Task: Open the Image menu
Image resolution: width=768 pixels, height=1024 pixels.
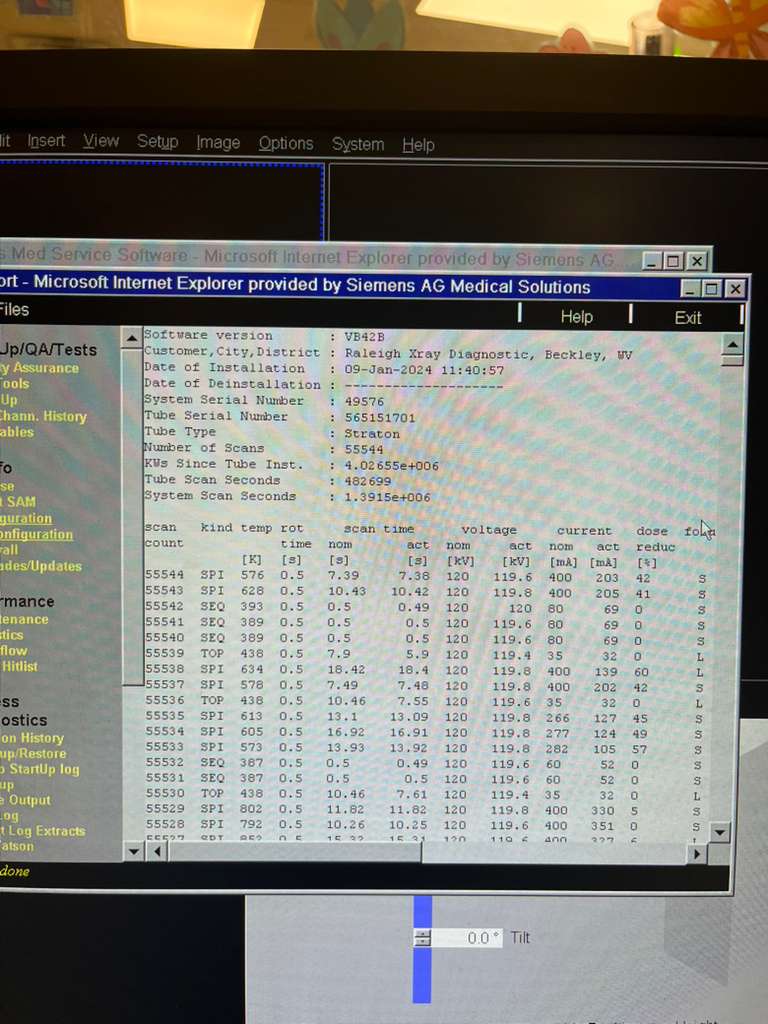Action: [x=218, y=142]
